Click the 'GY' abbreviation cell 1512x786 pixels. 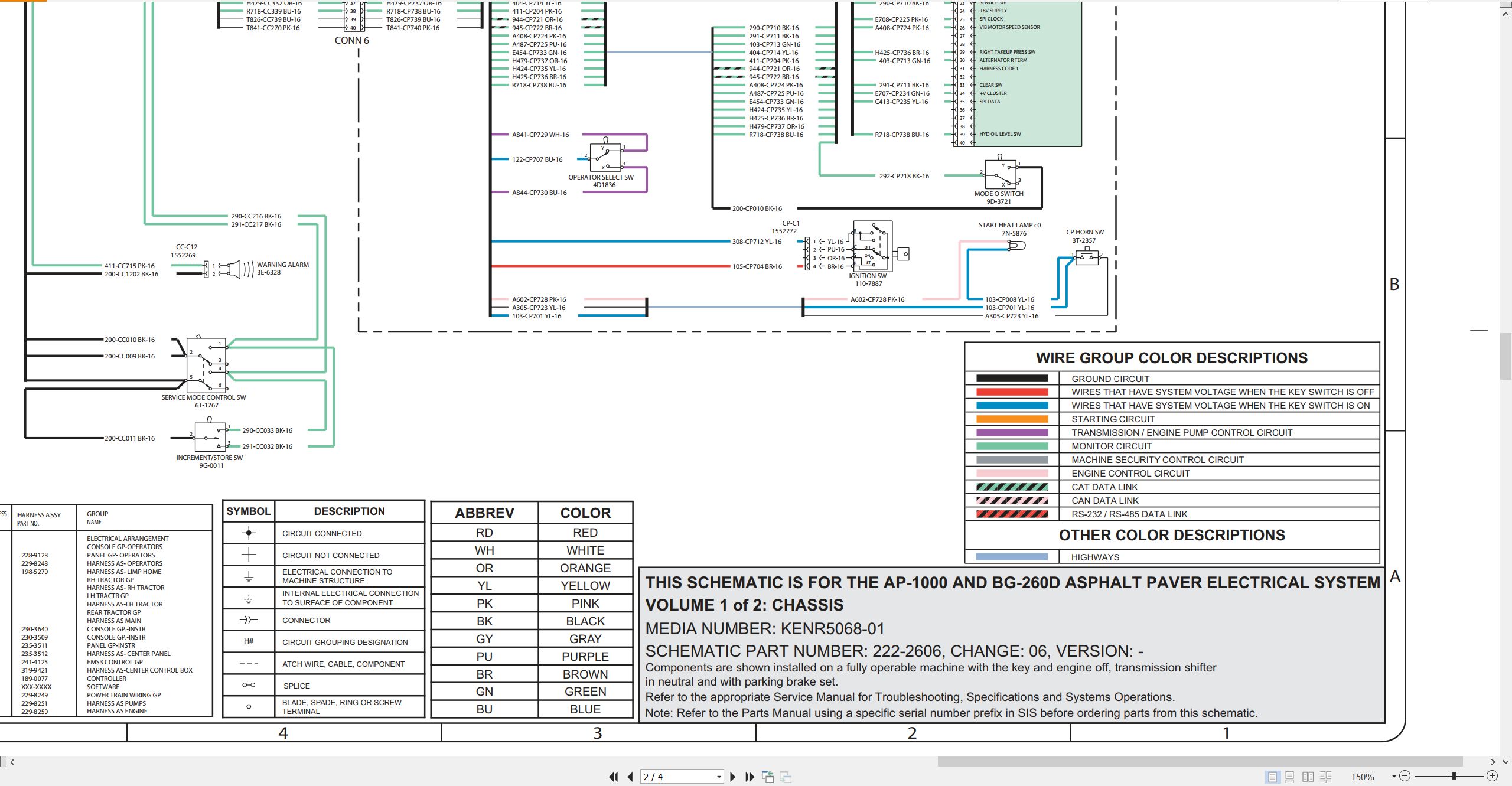click(484, 638)
